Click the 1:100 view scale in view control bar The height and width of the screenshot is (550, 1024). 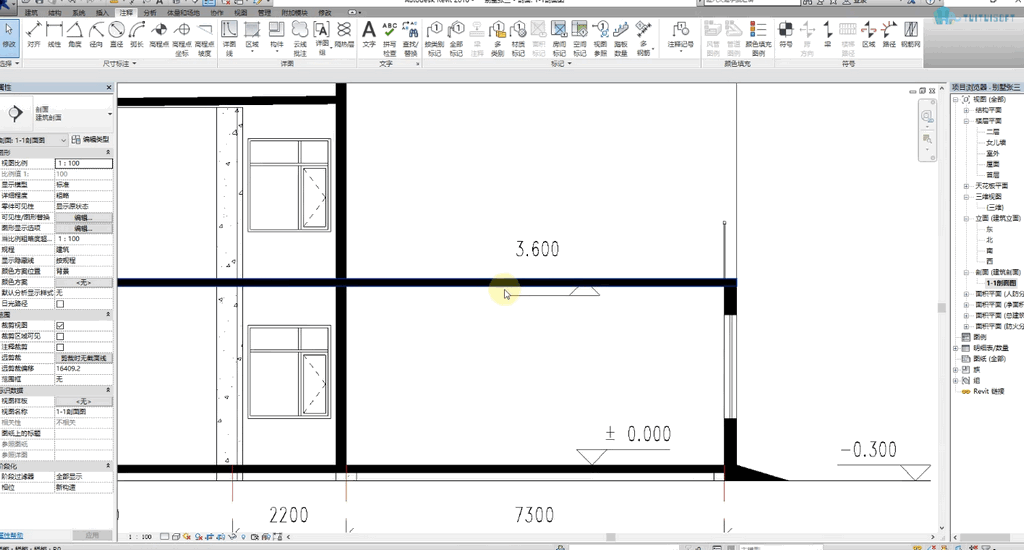[140, 537]
